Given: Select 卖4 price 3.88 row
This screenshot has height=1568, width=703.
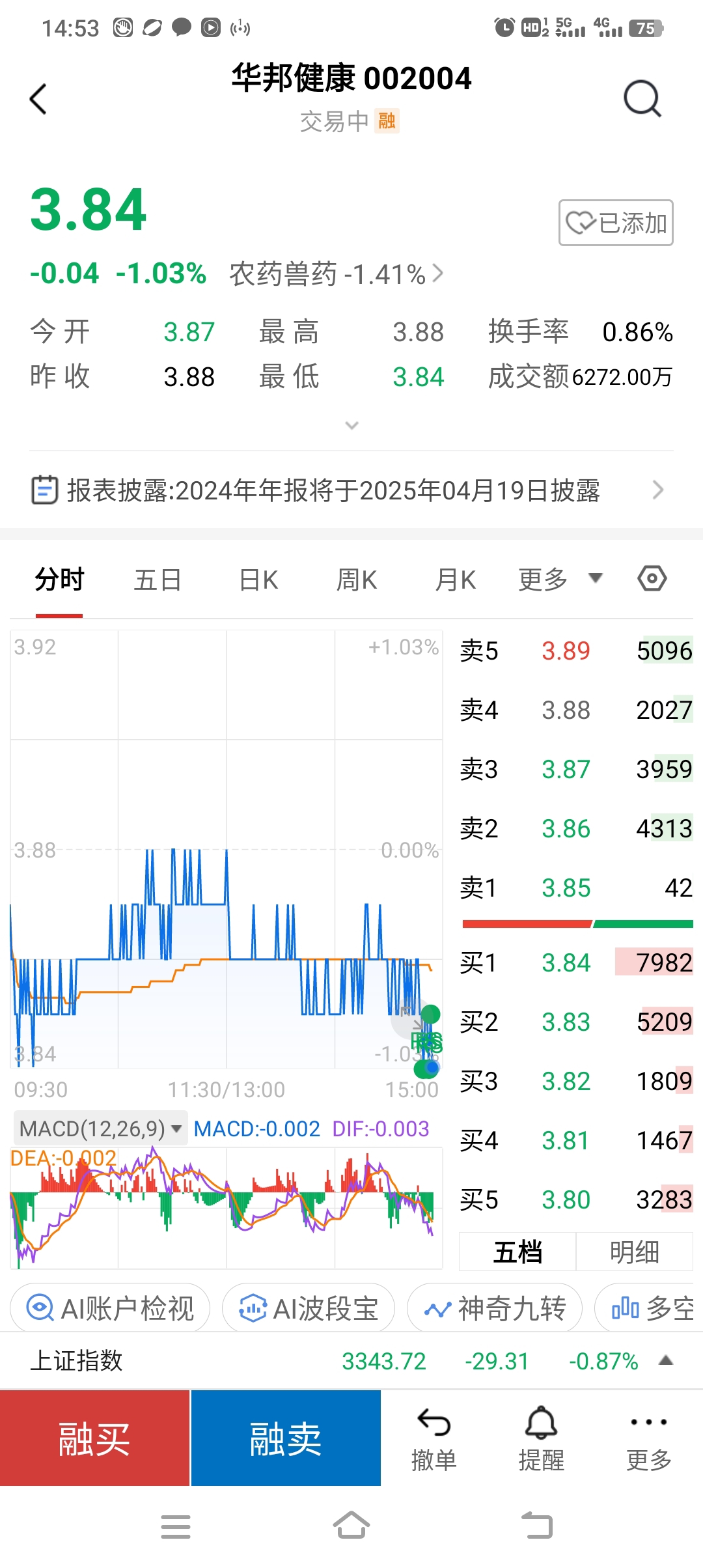Looking at the screenshot, I should (x=576, y=710).
